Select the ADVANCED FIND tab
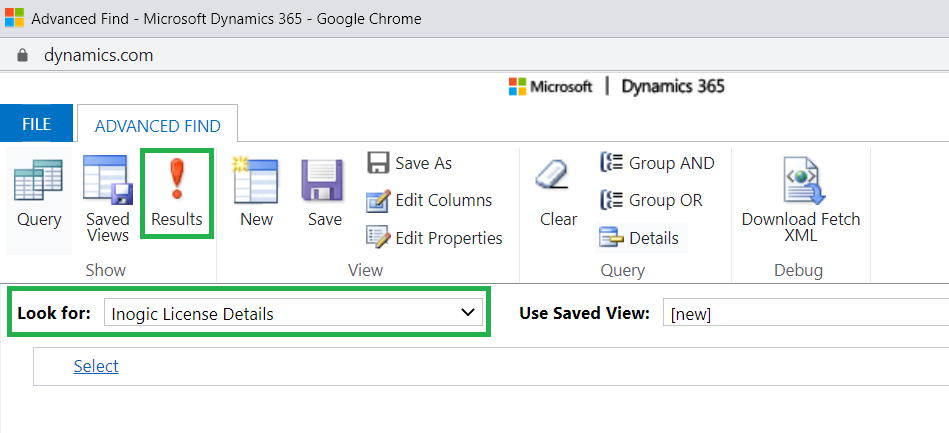The image size is (949, 433). pos(157,126)
